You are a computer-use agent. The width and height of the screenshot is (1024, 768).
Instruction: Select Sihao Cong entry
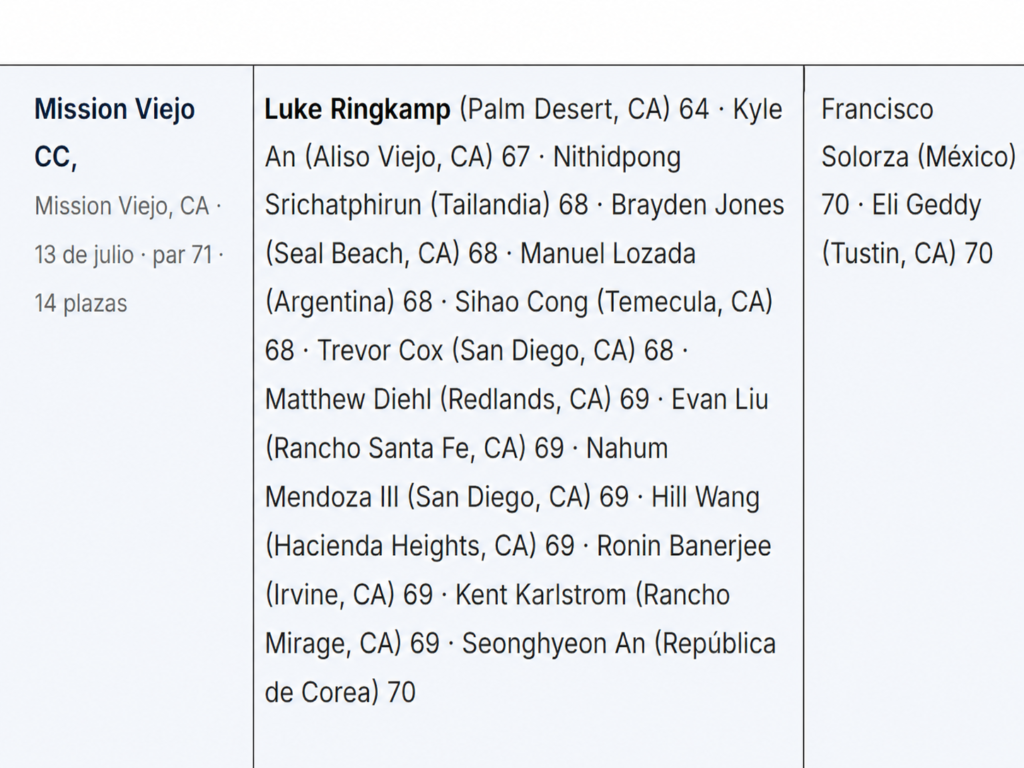tap(521, 302)
